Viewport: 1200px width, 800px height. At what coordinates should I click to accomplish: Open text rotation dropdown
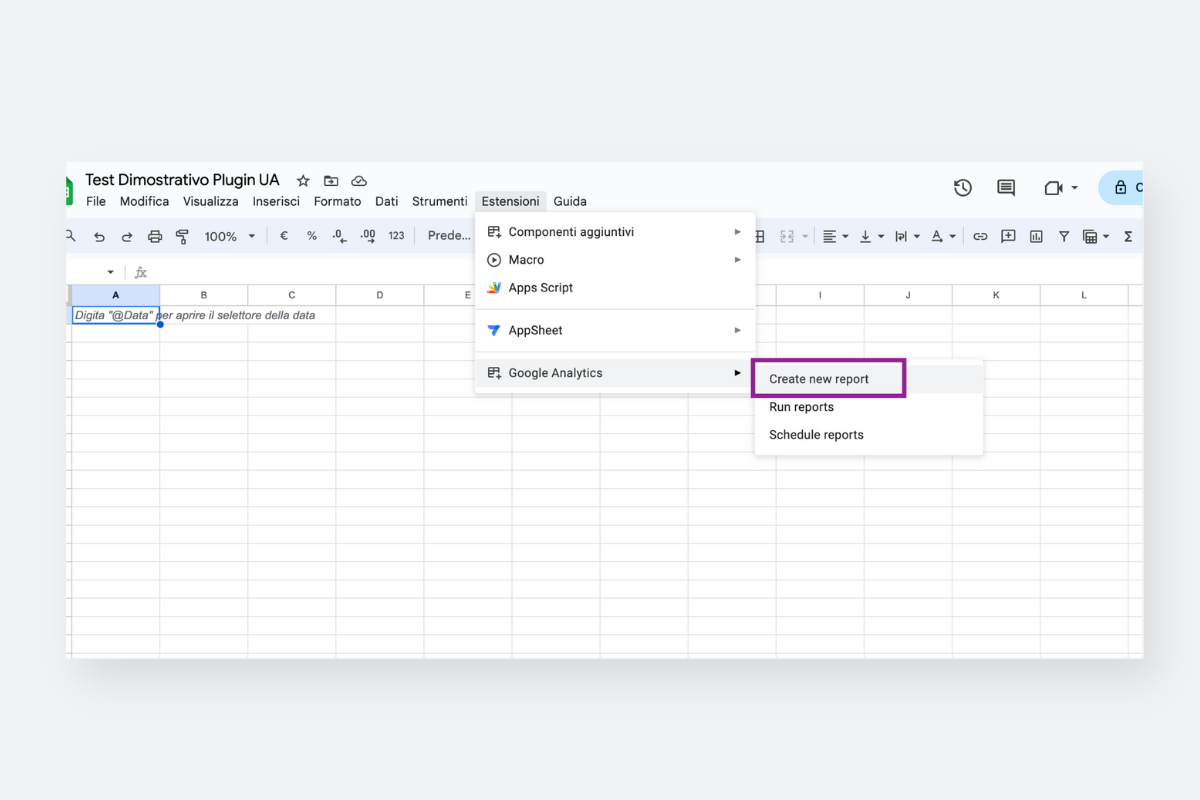pyautogui.click(x=944, y=237)
